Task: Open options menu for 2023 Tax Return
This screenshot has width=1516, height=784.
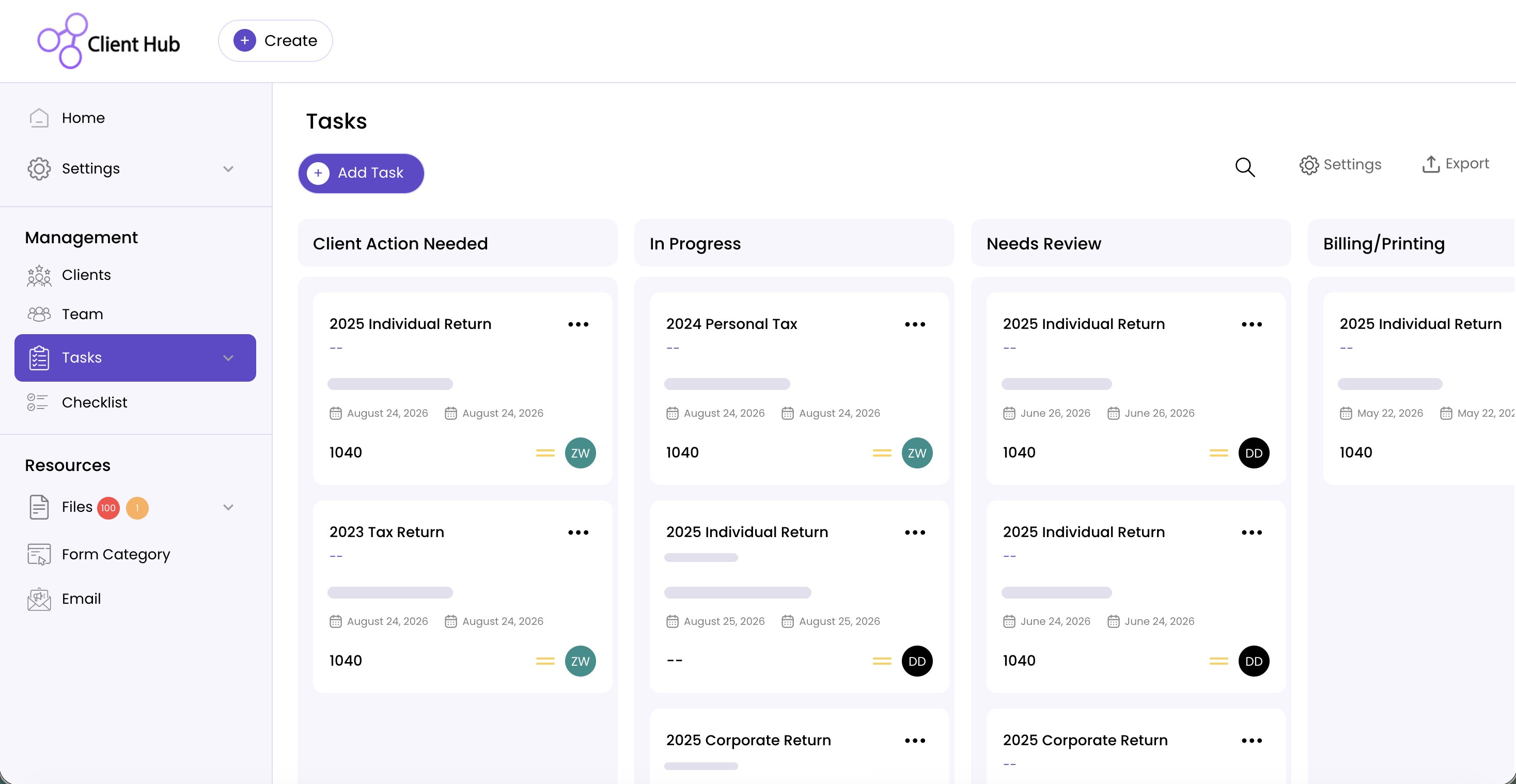Action: [578, 532]
